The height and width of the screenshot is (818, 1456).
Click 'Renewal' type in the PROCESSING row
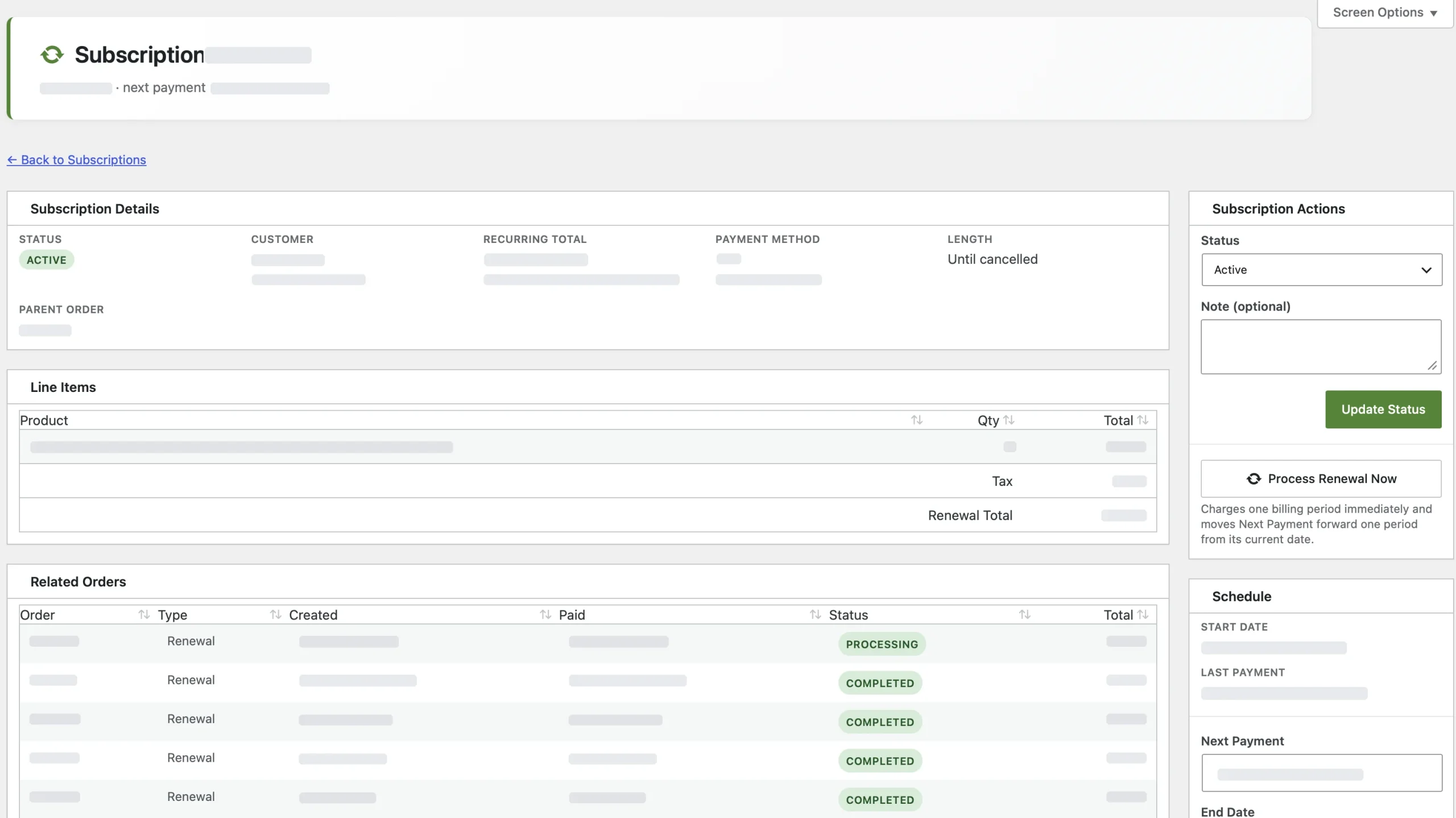pos(191,641)
